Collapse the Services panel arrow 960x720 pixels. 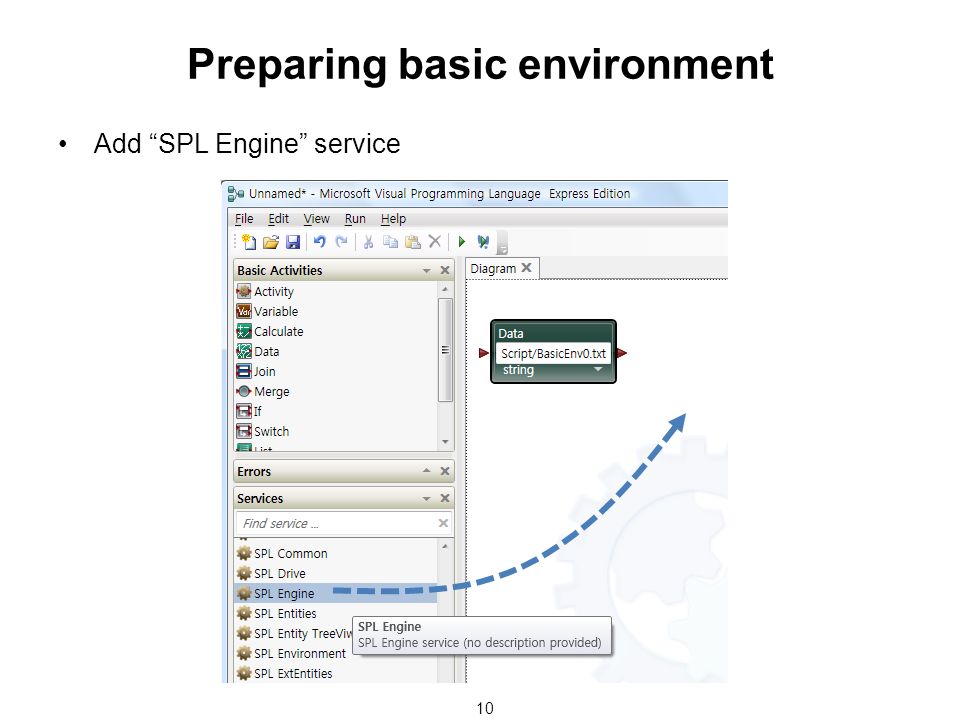coord(426,499)
